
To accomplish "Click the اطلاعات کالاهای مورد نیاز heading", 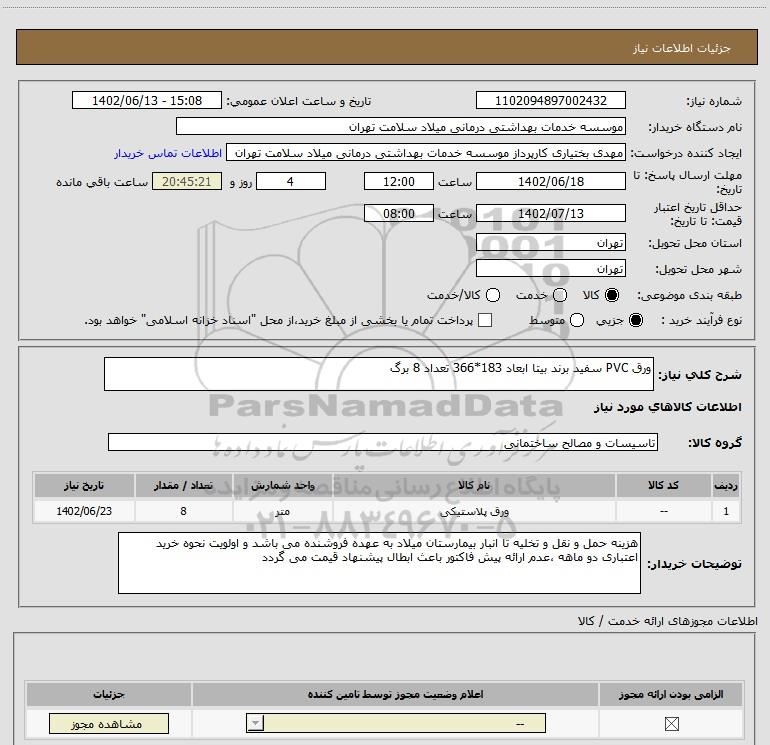I will pos(668,407).
